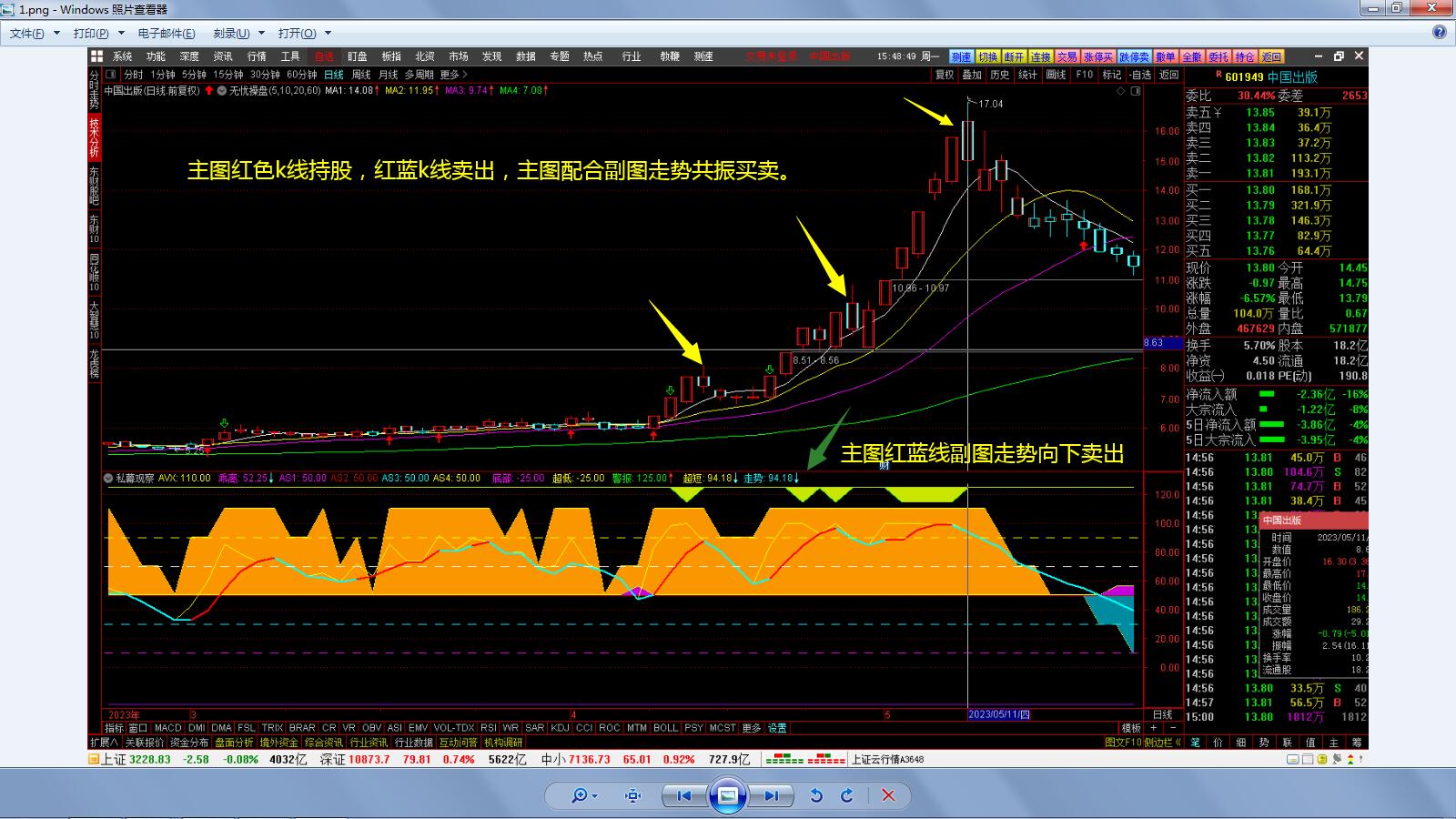The height and width of the screenshot is (819, 1456).
Task: Switch chart to 60分钟 period
Action: 301,75
